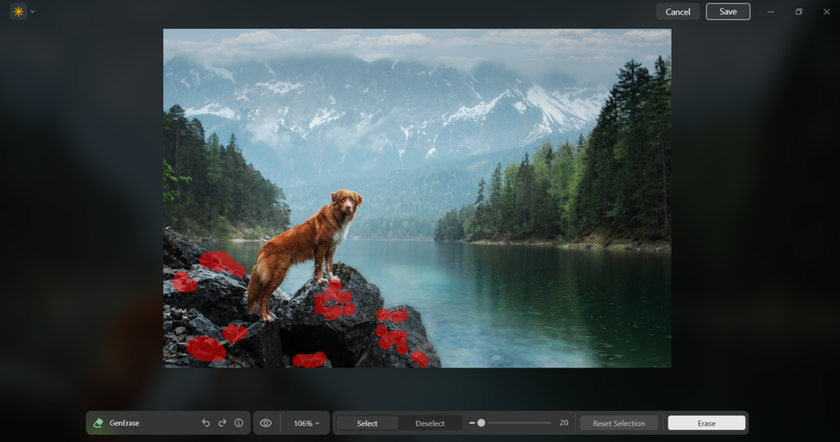Click the GenErase eraser tool icon

(98, 423)
